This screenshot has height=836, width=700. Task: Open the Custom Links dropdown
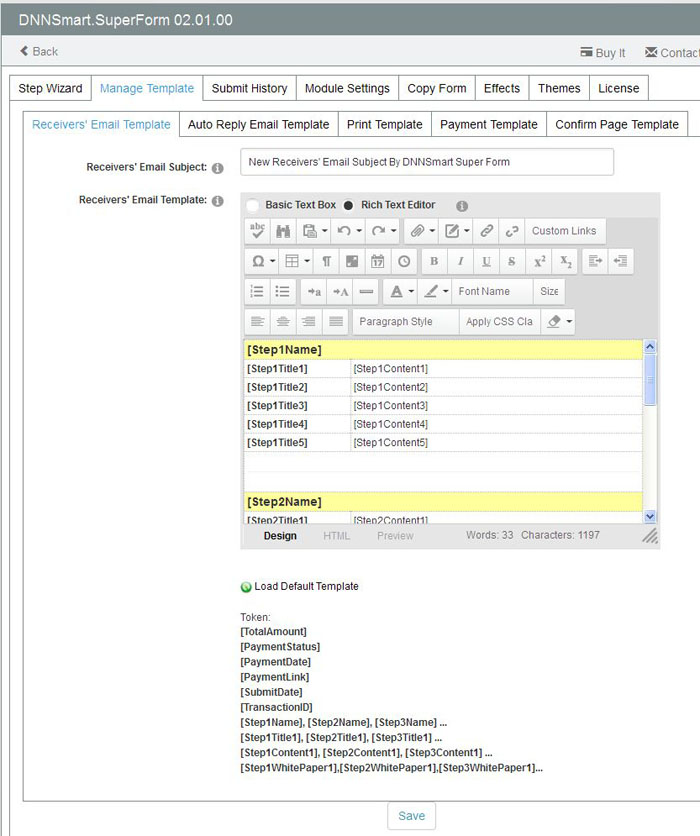pos(565,231)
